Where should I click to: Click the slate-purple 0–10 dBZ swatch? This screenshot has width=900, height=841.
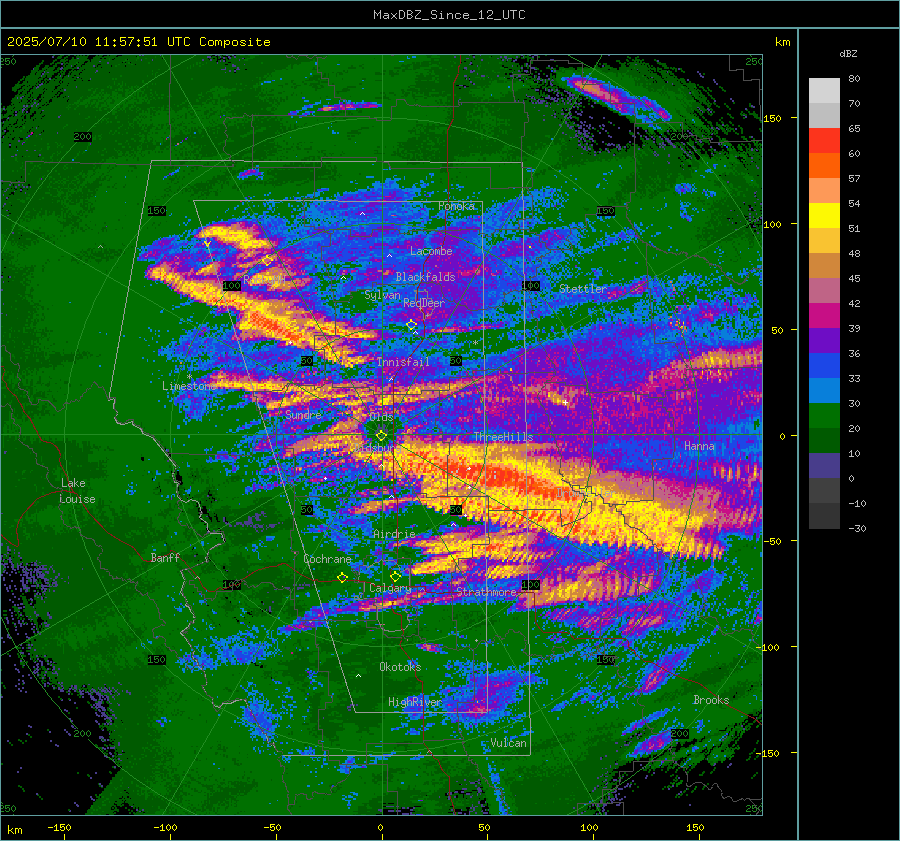[x=824, y=466]
